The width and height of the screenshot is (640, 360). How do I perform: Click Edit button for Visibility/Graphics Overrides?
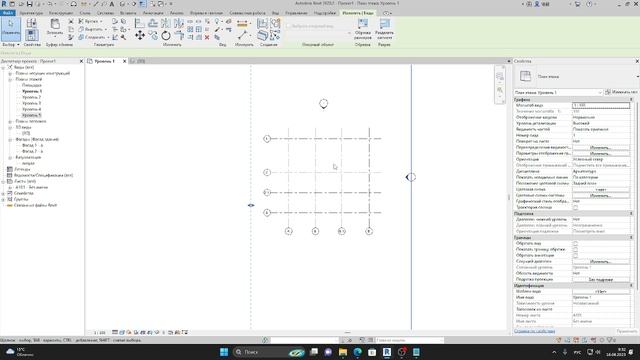coord(601,147)
